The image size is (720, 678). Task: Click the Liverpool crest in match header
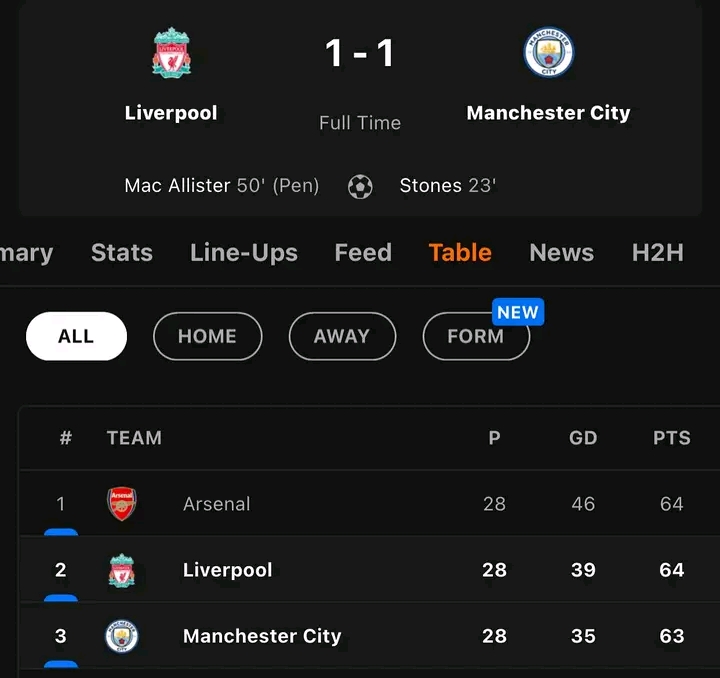click(171, 53)
